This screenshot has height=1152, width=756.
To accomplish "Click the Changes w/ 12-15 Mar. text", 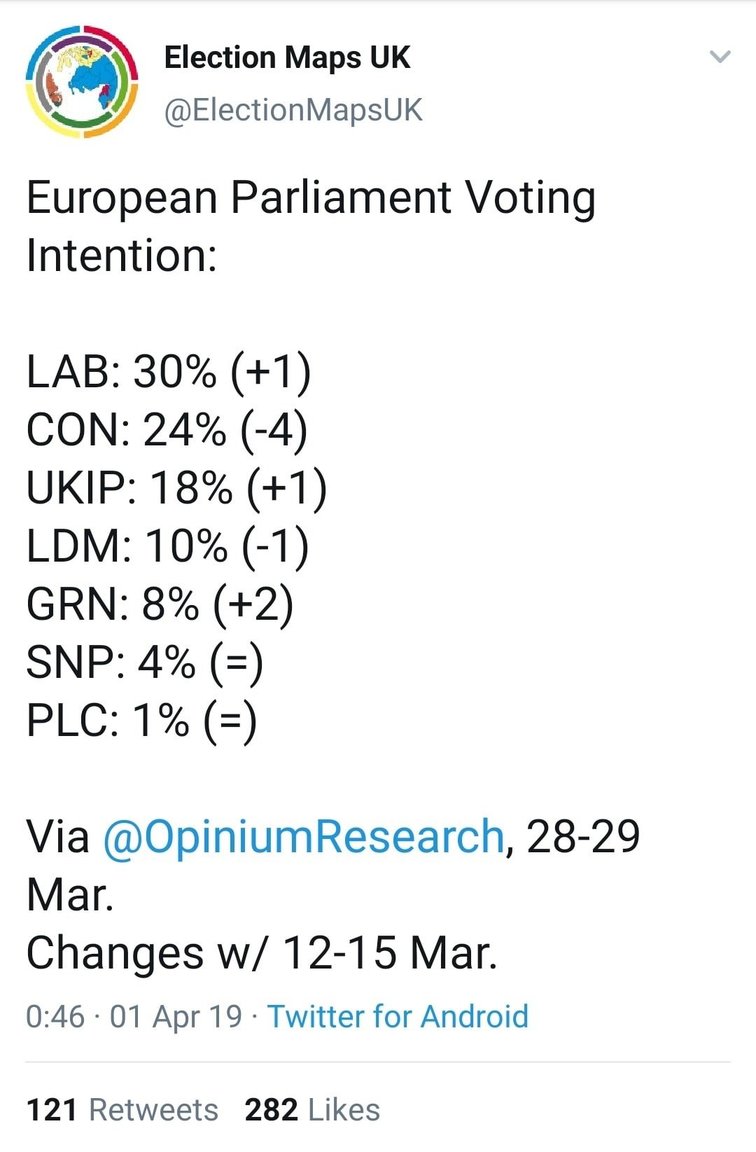I will [x=262, y=954].
